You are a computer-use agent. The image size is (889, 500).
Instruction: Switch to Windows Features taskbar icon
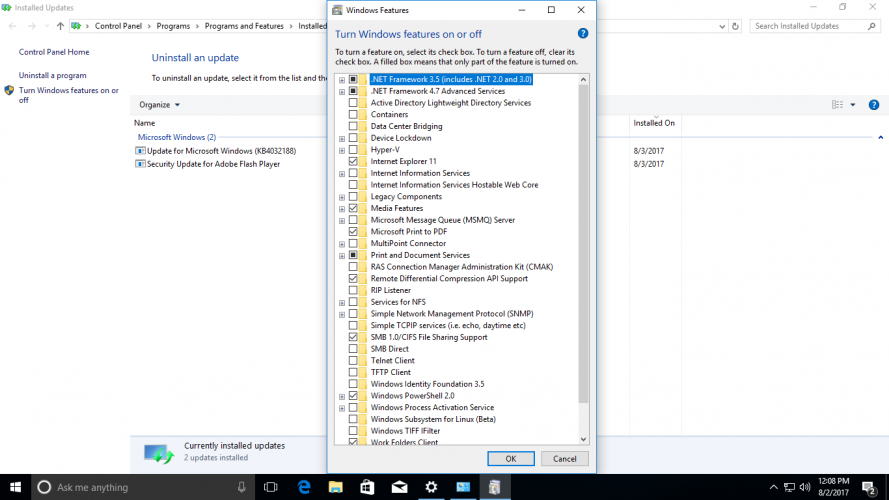click(x=495, y=487)
